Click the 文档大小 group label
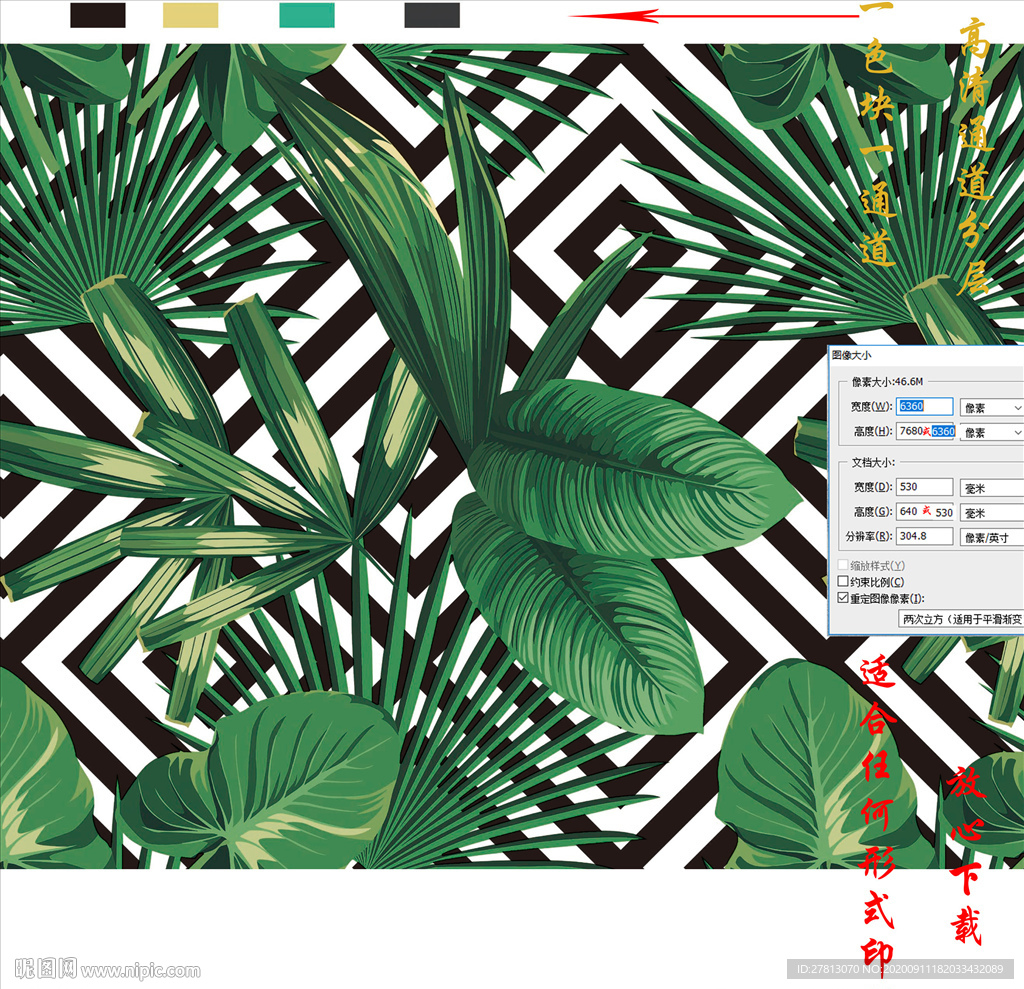1024x989 pixels. (873, 462)
